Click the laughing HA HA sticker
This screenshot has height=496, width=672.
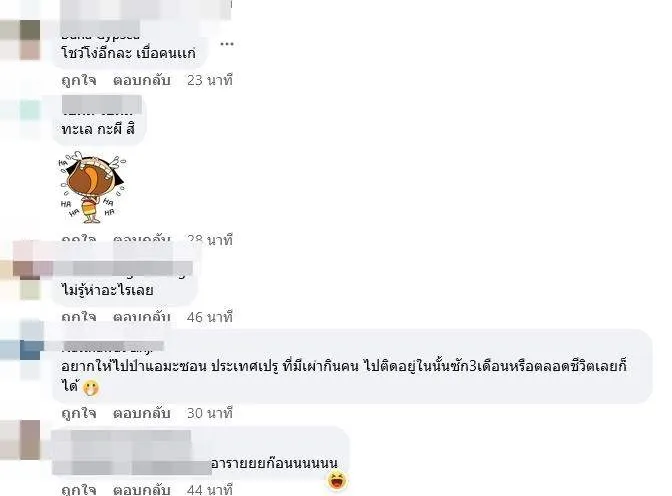point(92,188)
